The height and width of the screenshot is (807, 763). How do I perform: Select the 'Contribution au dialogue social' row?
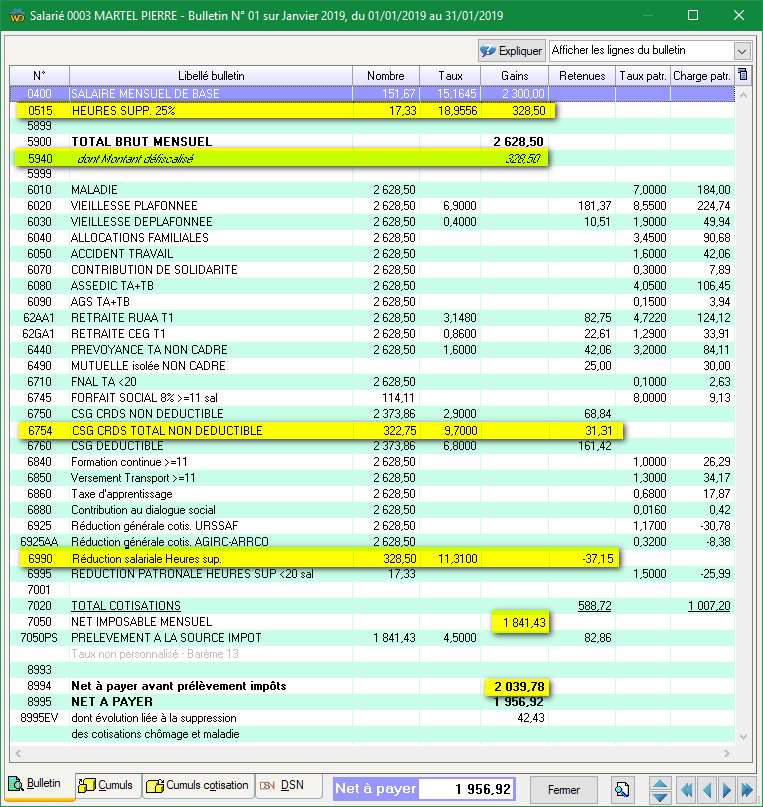click(x=372, y=510)
